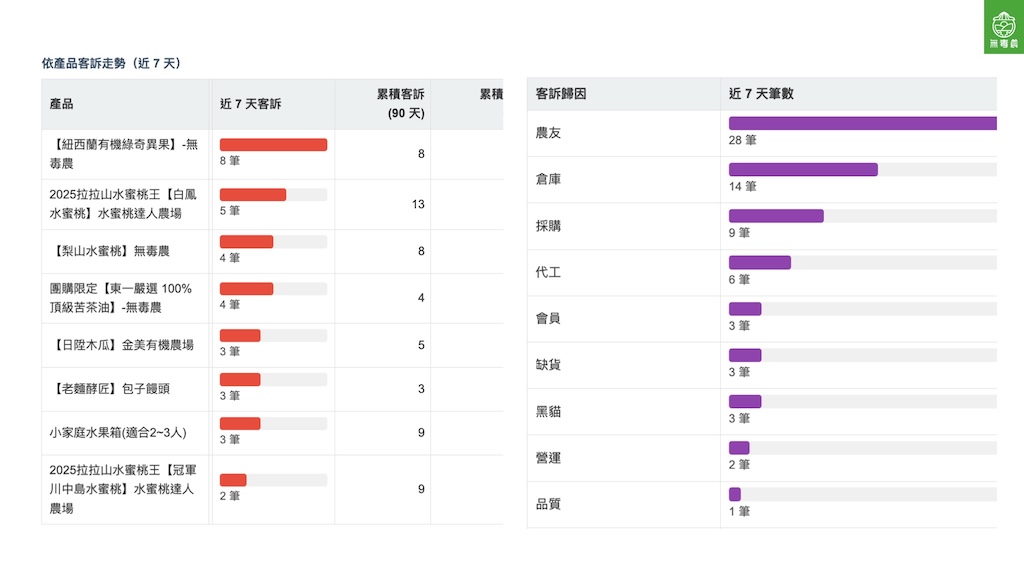Click the purple 9 筆 bar for 採購
The height and width of the screenshot is (576, 1024).
click(776, 216)
